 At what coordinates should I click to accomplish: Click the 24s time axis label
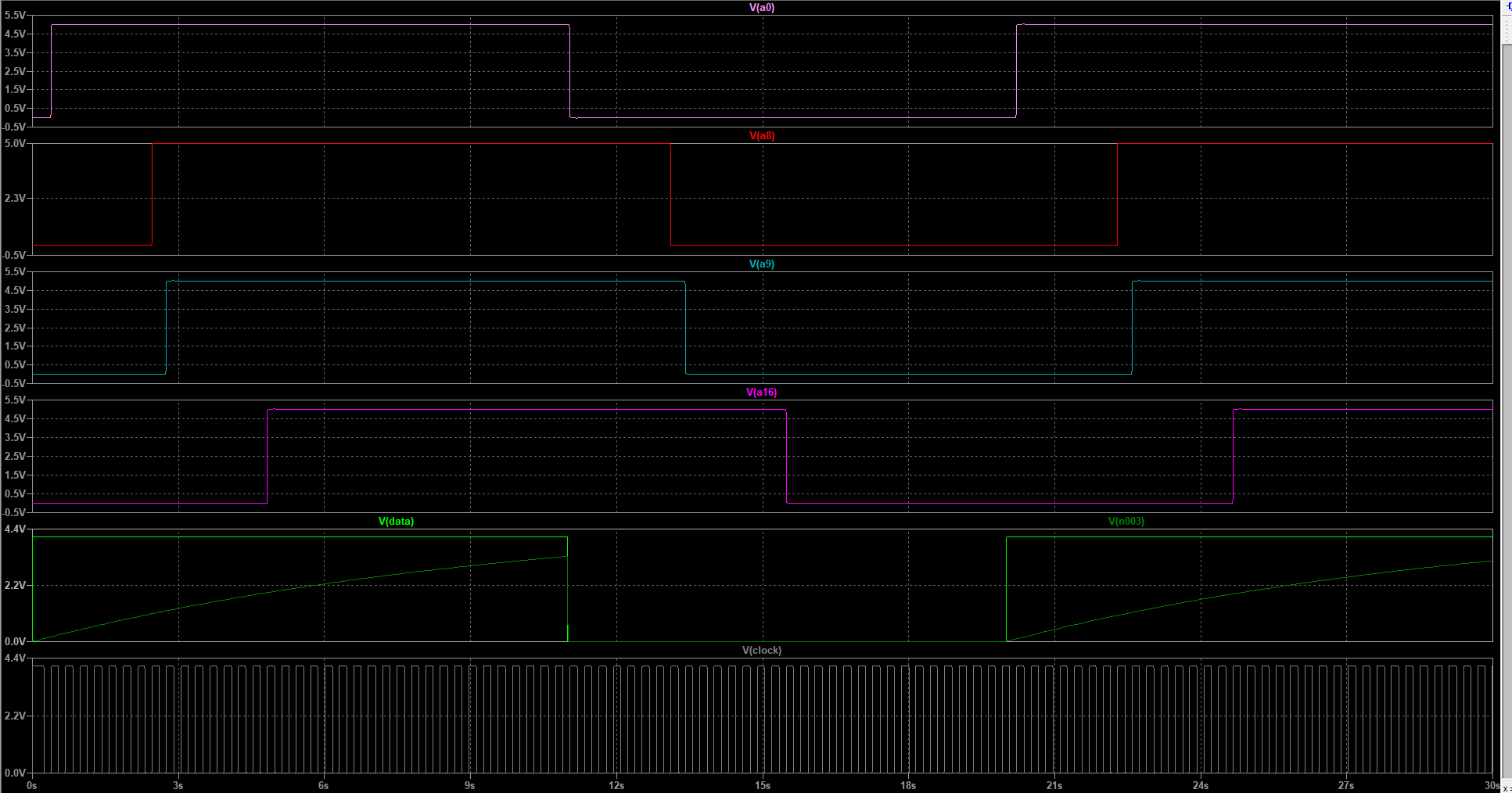(1200, 785)
